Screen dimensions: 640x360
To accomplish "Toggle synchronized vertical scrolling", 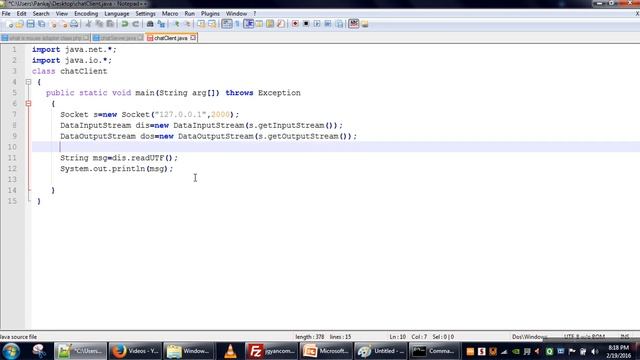I will [201, 24].
